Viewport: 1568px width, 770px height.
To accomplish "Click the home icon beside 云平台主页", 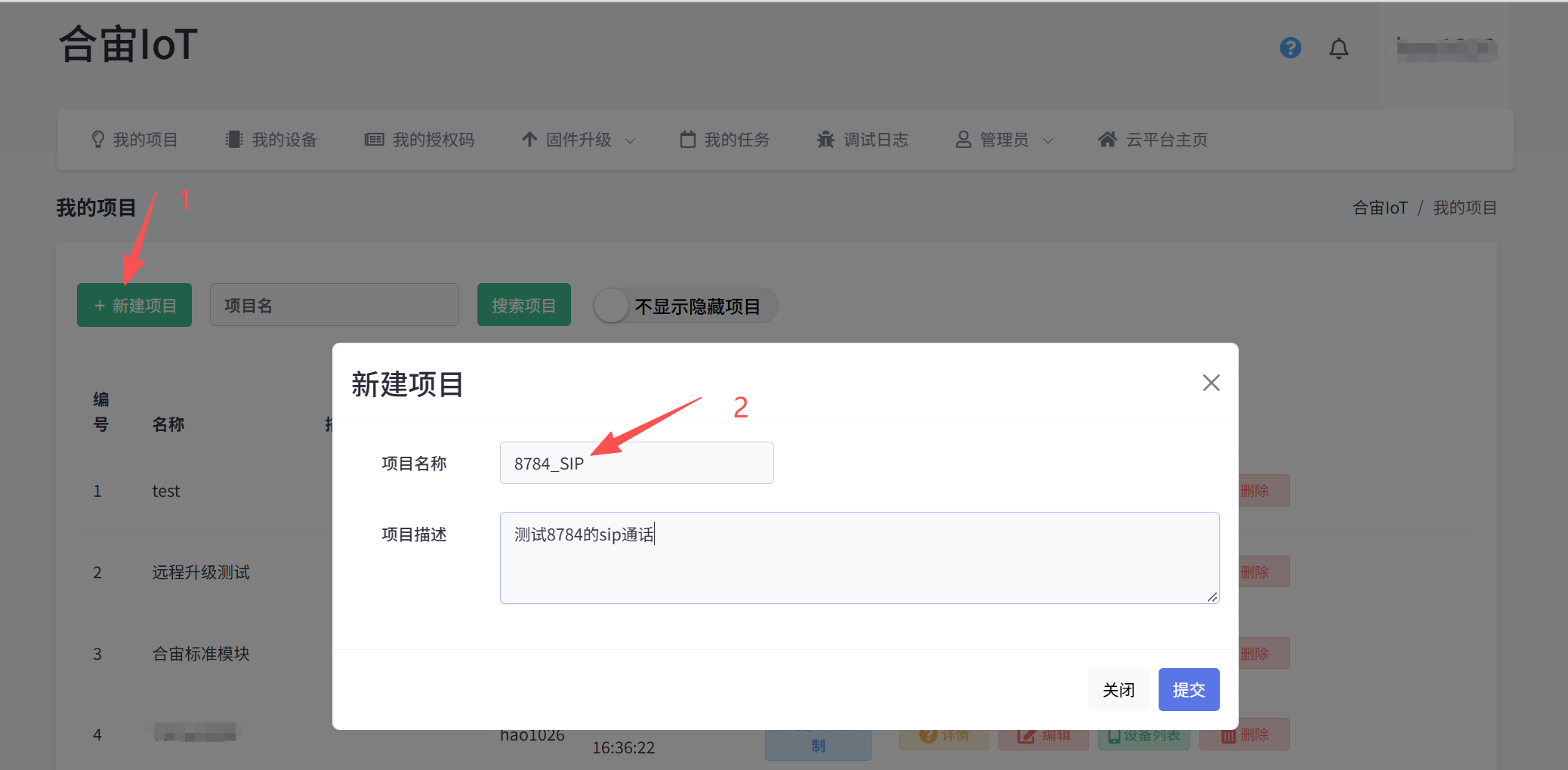I will pos(1107,140).
